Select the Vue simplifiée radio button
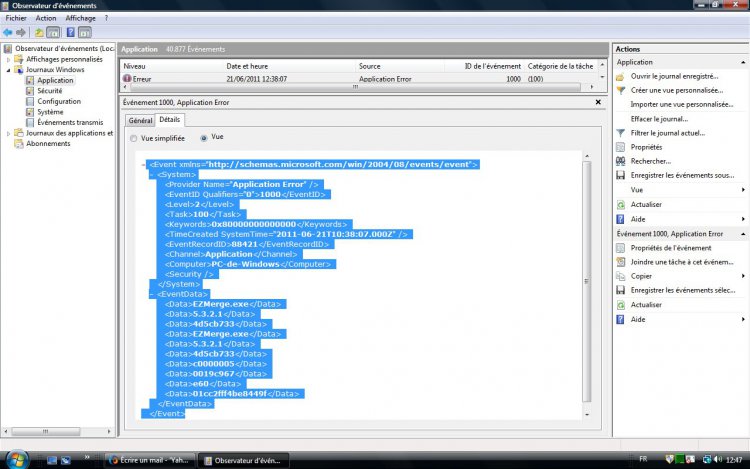 (134, 138)
